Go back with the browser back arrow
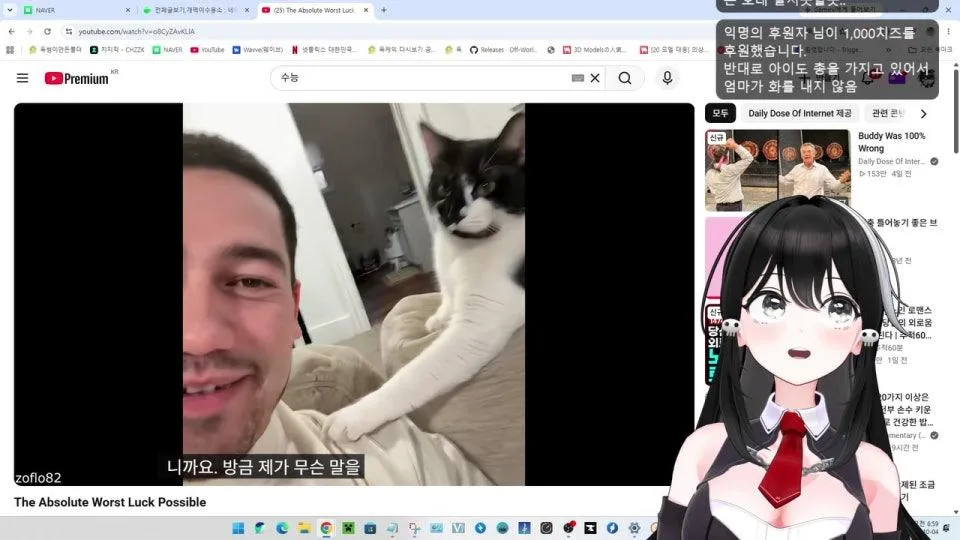The image size is (960, 540). [12, 31]
